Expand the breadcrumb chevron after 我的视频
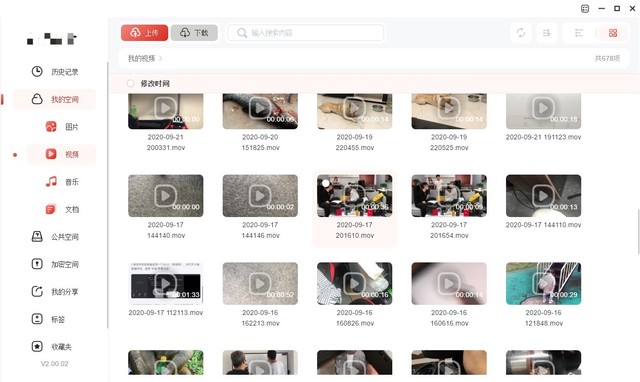This screenshot has height=382, width=640. point(160,58)
